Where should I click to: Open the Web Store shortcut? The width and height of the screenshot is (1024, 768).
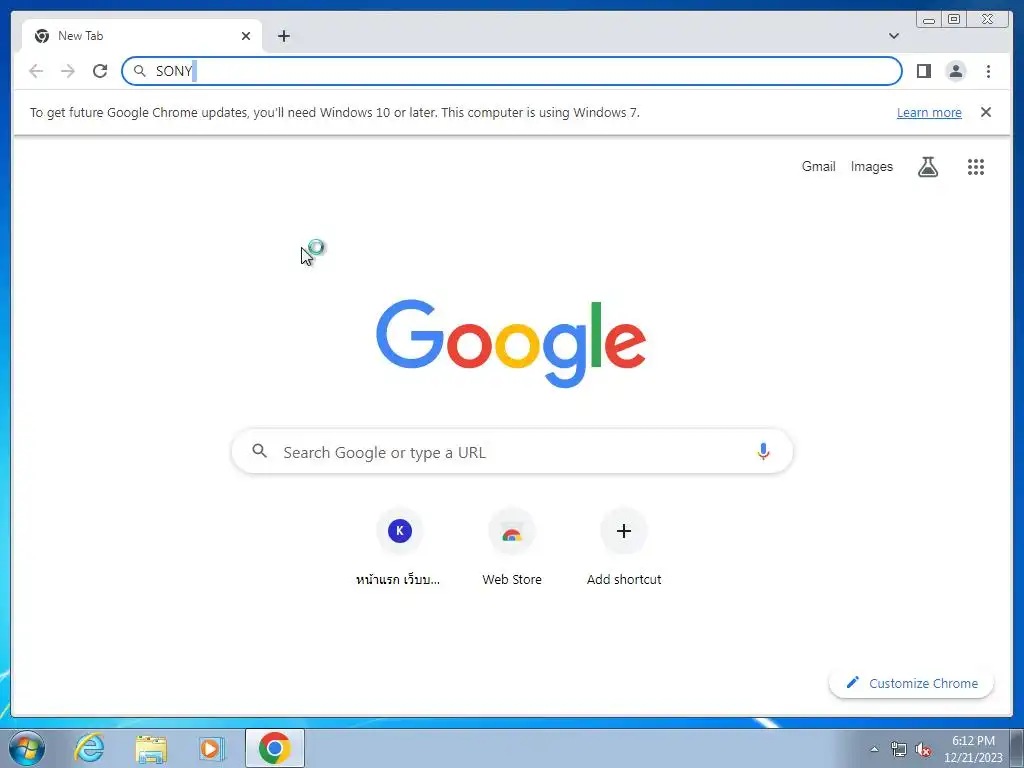tap(512, 531)
